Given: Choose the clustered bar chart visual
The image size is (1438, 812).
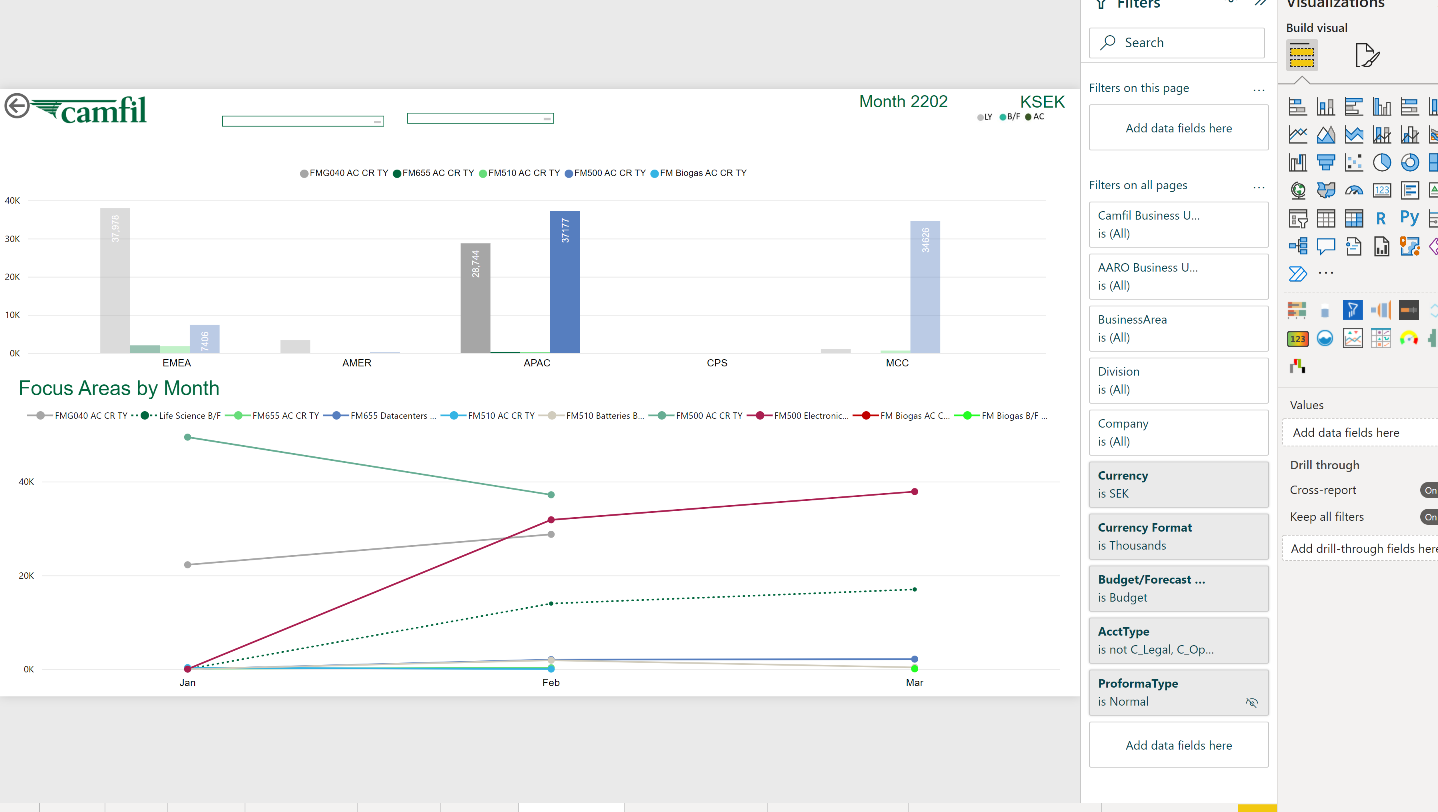Looking at the screenshot, I should tap(1354, 106).
